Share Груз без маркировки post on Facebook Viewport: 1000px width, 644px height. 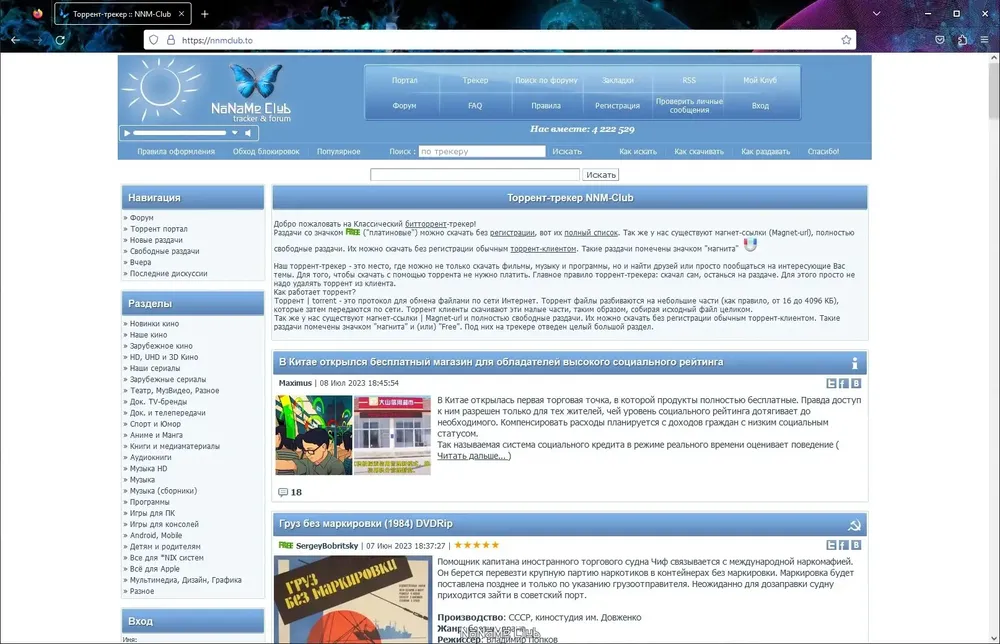843,545
